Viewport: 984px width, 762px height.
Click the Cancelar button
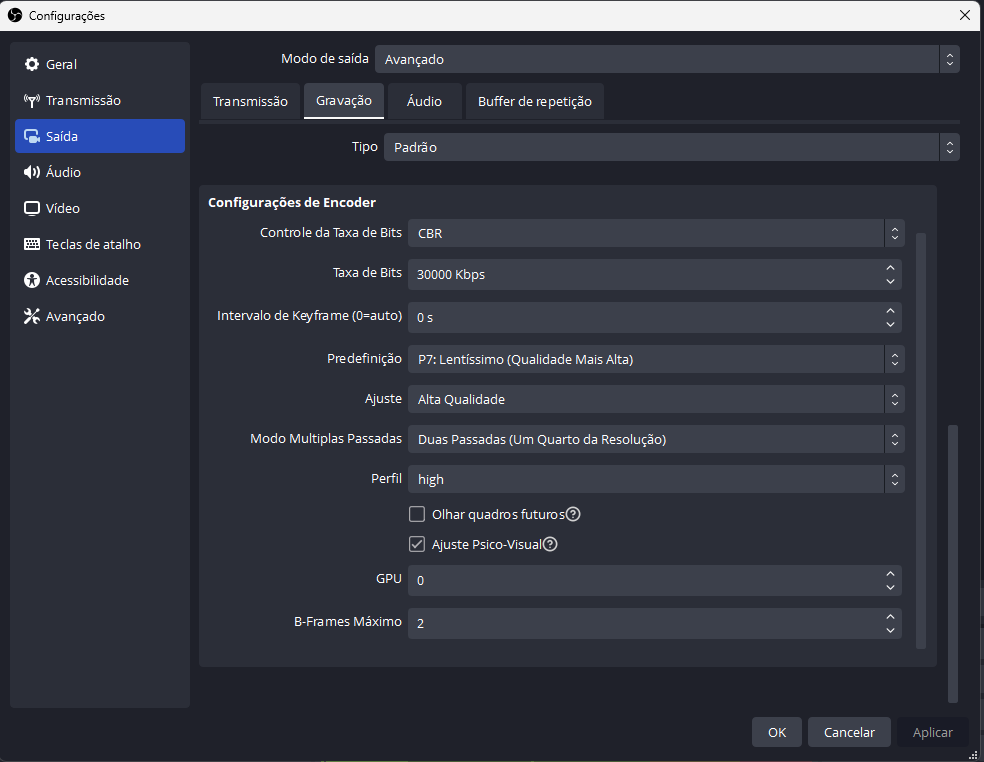coord(849,732)
